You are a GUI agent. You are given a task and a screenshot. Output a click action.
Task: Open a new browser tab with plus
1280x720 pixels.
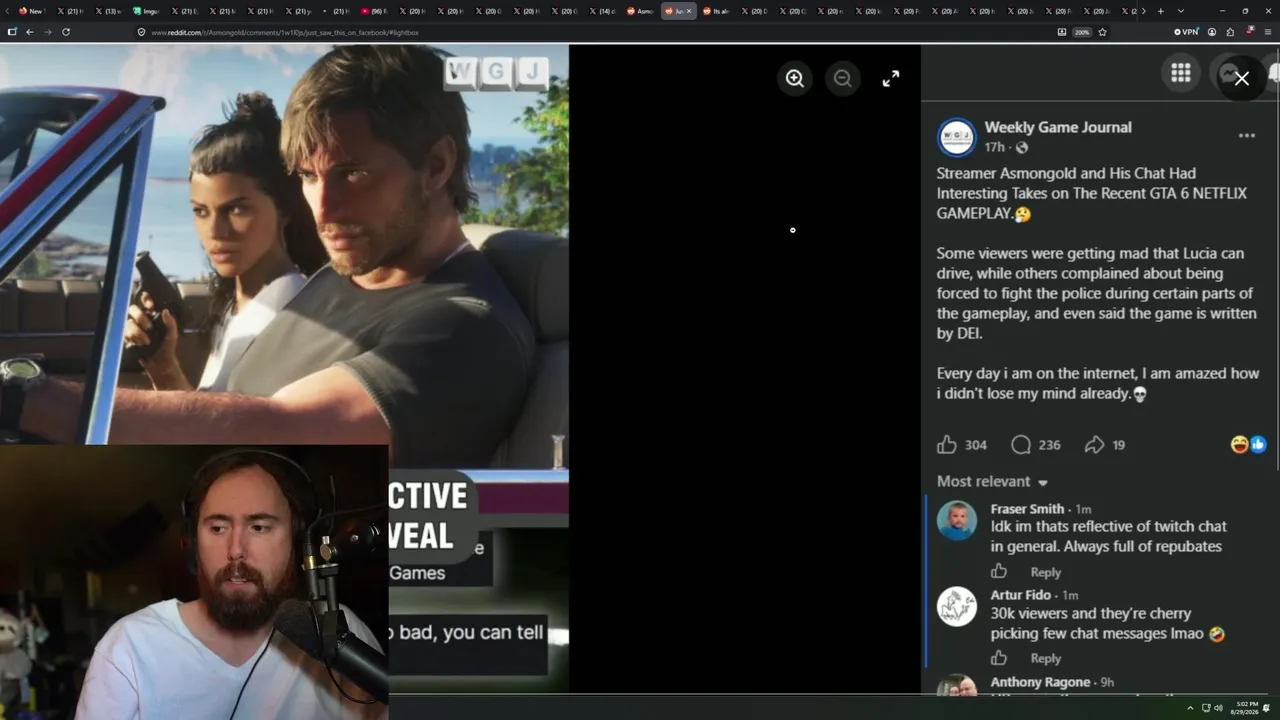coord(1161,11)
